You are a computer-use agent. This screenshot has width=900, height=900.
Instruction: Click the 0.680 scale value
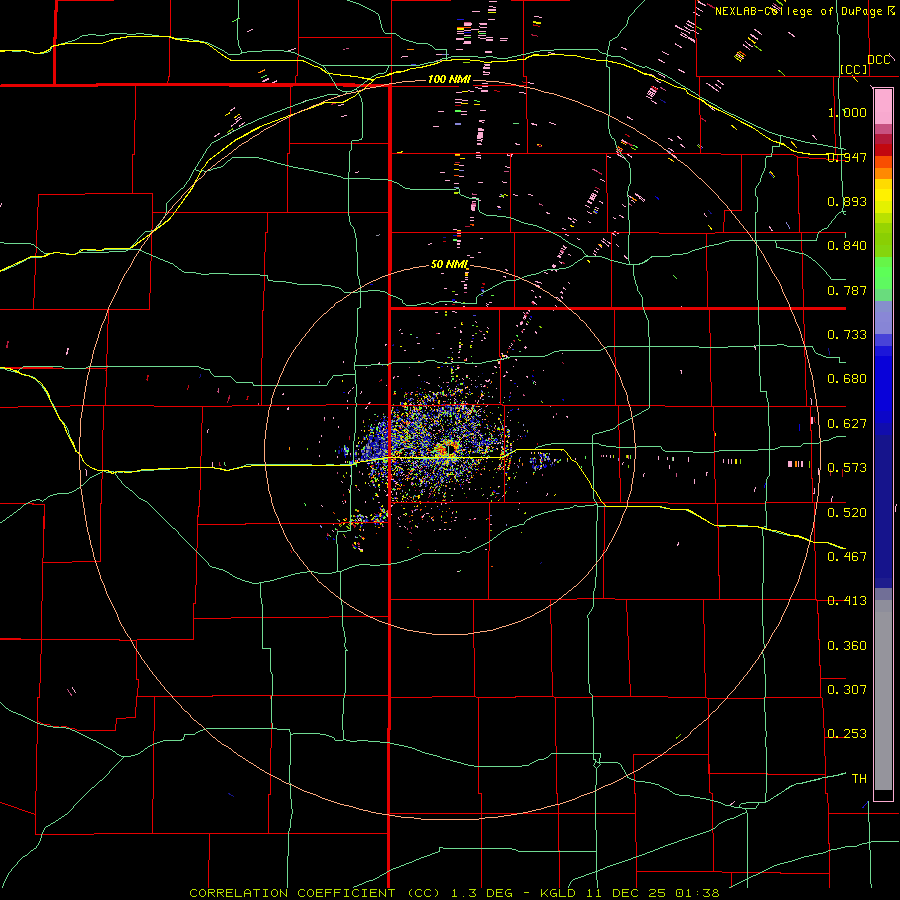[x=847, y=379]
